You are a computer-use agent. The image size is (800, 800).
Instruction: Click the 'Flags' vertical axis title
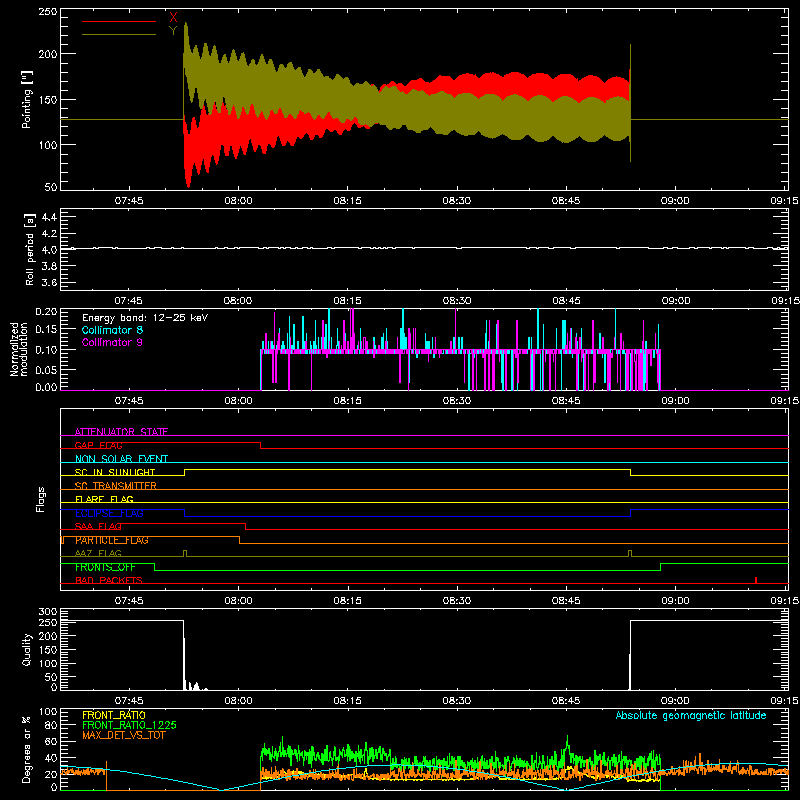40,499
